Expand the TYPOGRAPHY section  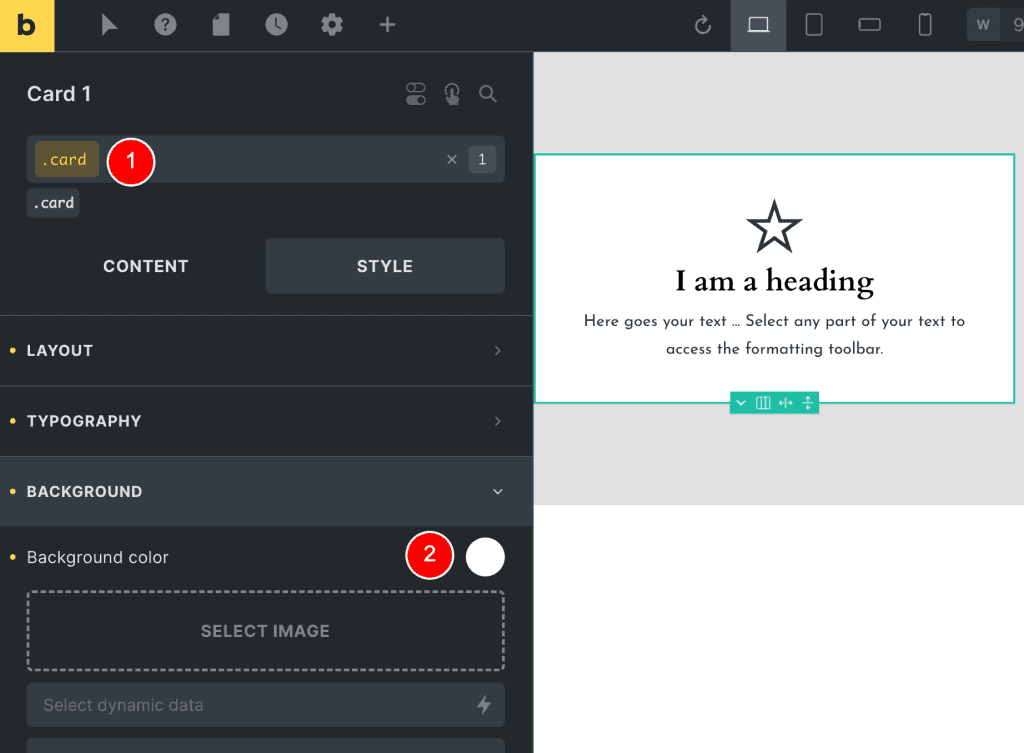coord(265,421)
